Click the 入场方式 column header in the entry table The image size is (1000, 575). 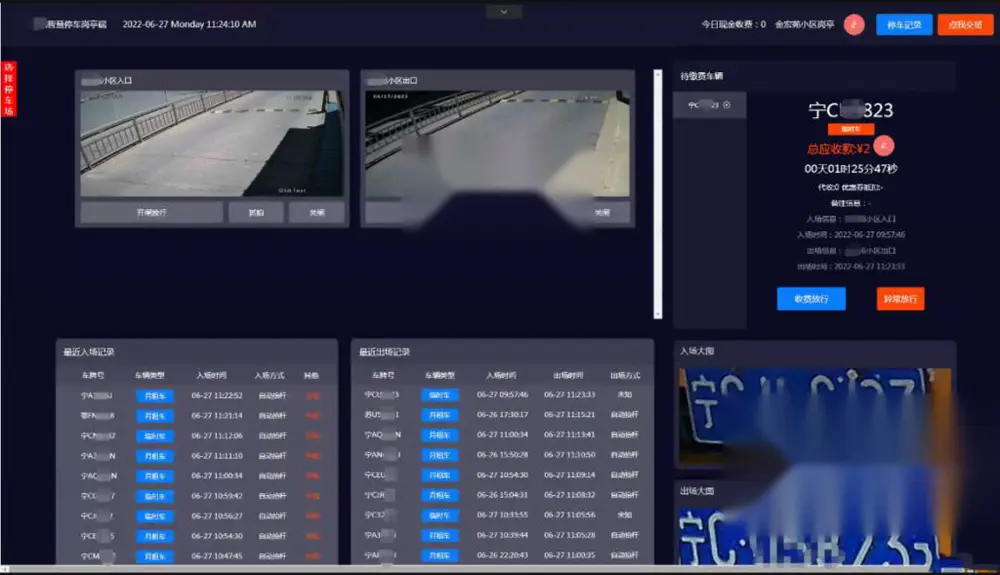coord(269,375)
